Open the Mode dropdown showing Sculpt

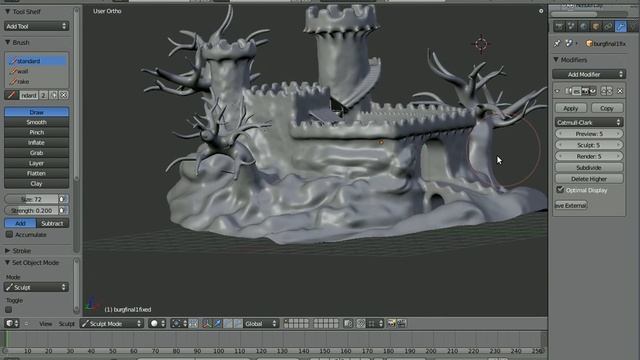coord(36,287)
